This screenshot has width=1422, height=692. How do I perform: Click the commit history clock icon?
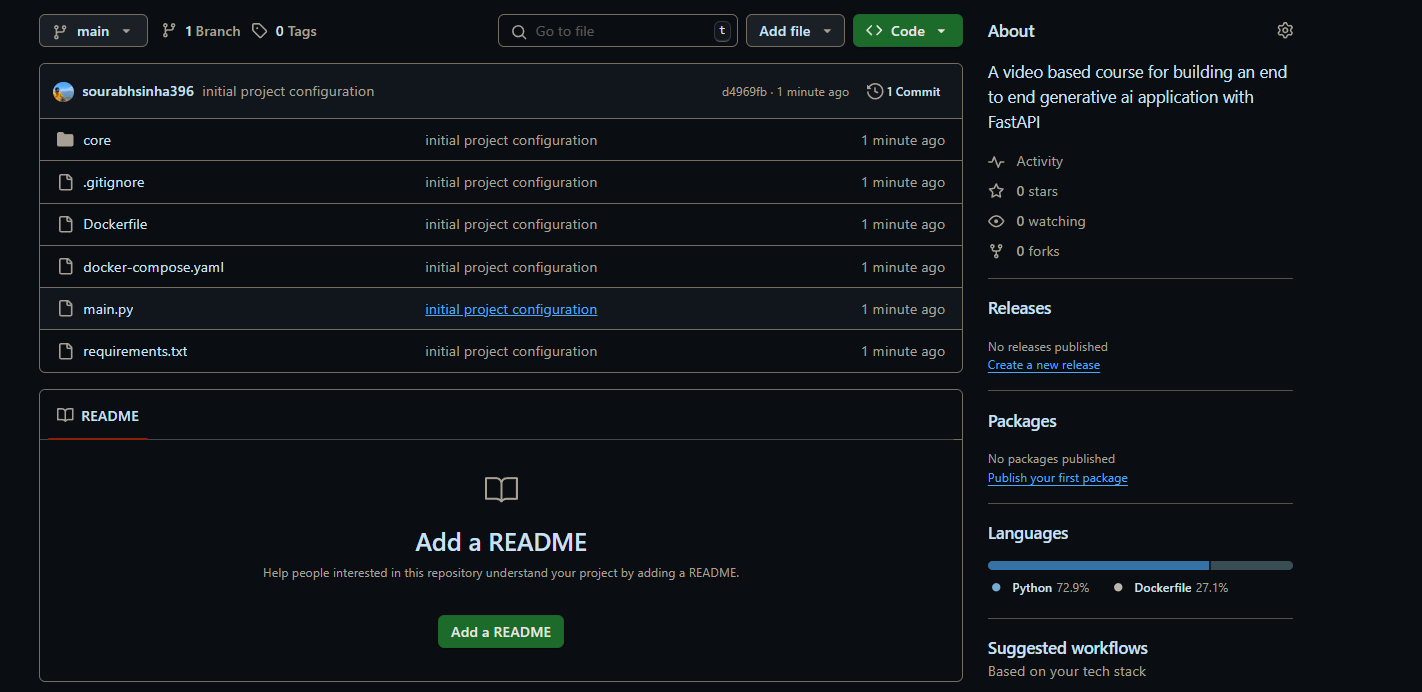tap(875, 92)
